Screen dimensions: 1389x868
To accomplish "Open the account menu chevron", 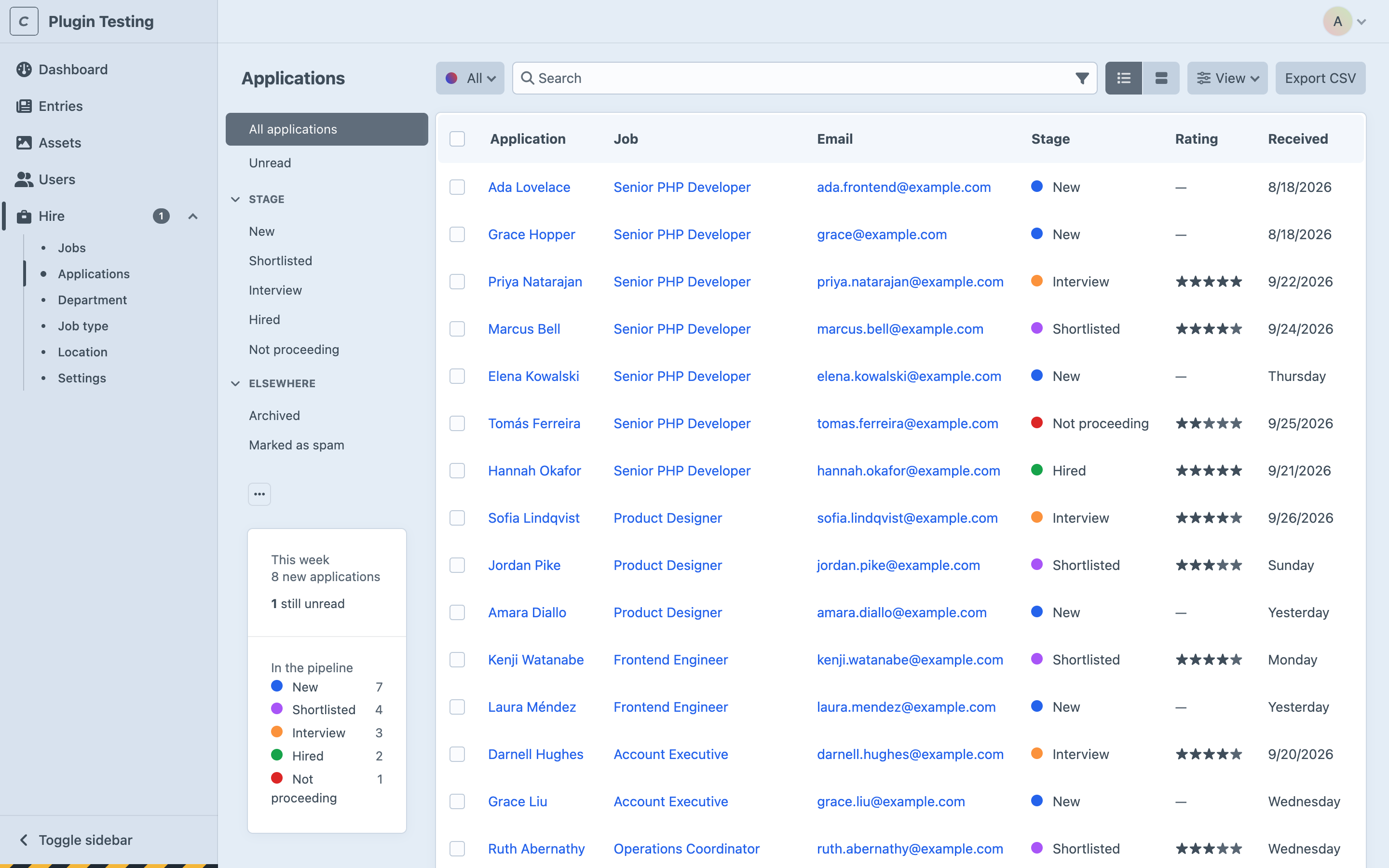I will point(1362,22).
